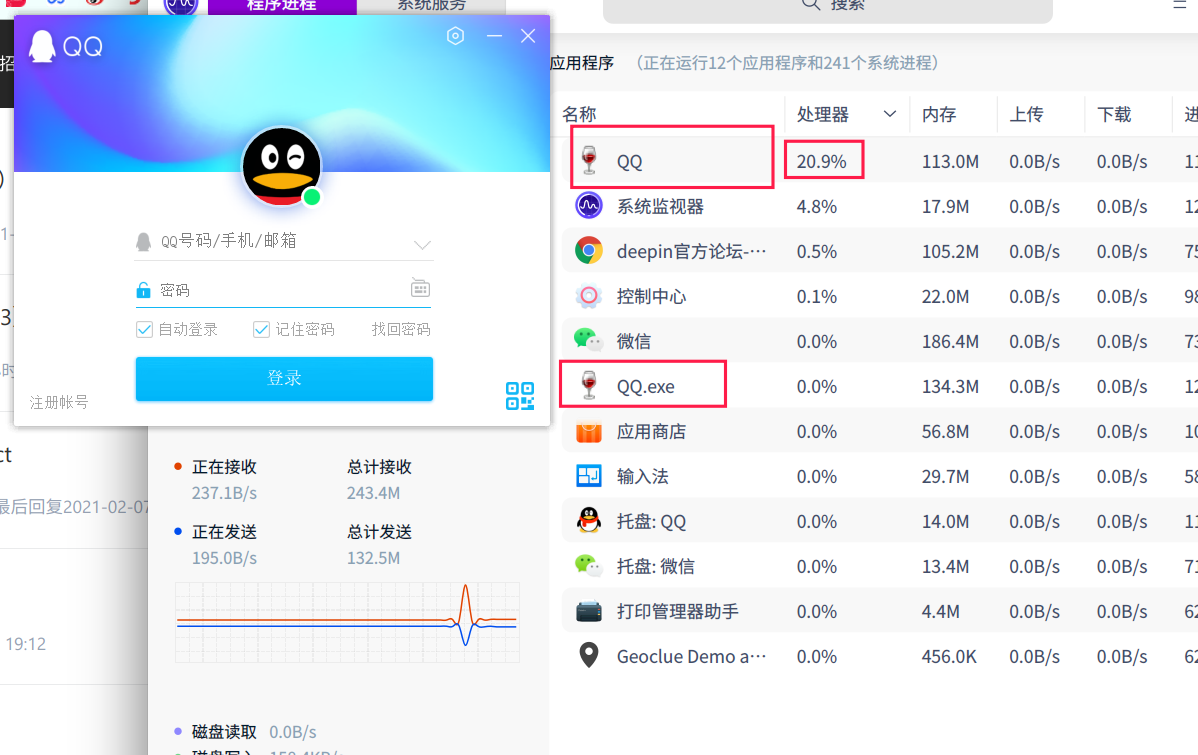Click the 20.9% CPU value for QQ
The width and height of the screenshot is (1198, 755).
822,162
